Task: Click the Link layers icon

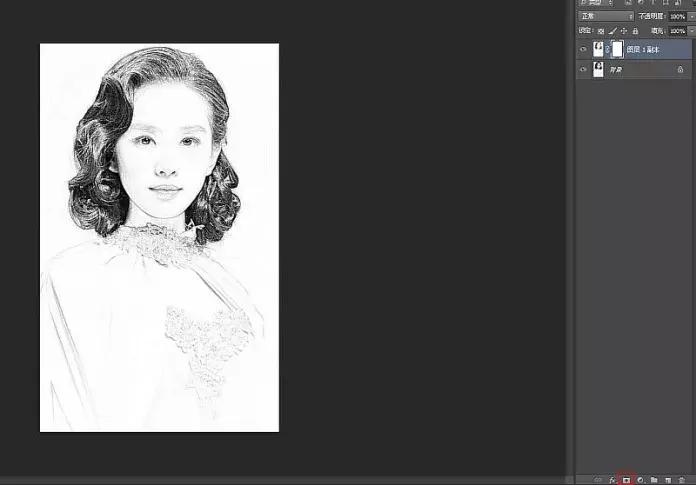Action: tap(599, 480)
